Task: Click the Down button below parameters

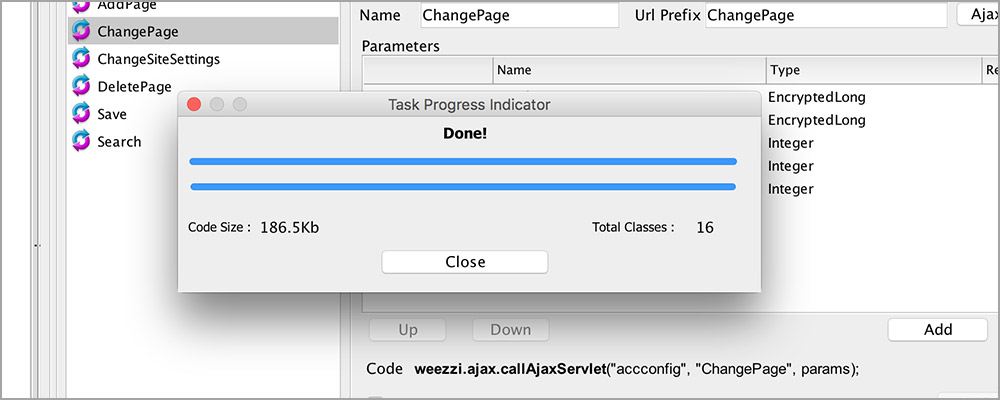Action: (x=510, y=329)
